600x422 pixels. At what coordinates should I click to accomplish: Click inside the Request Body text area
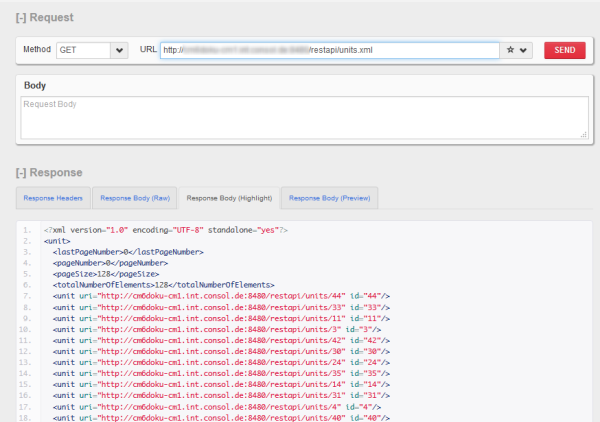[x=300, y=116]
